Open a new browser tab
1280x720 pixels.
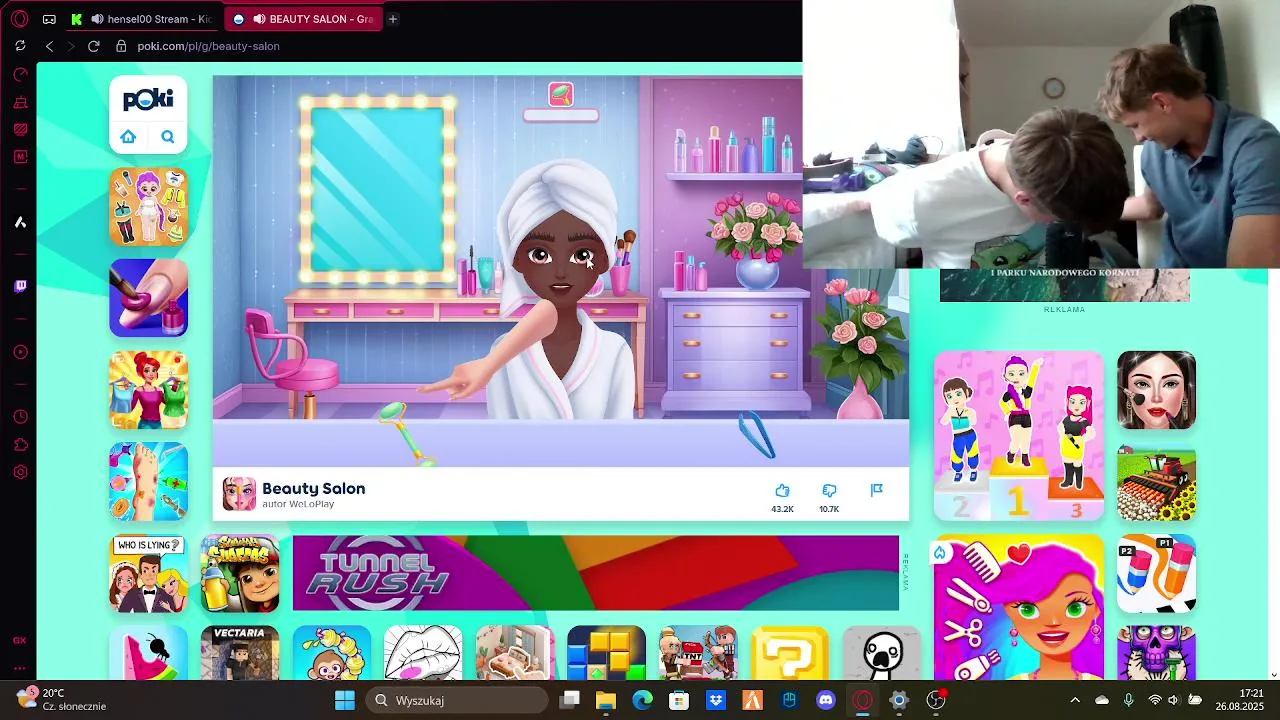pos(393,19)
